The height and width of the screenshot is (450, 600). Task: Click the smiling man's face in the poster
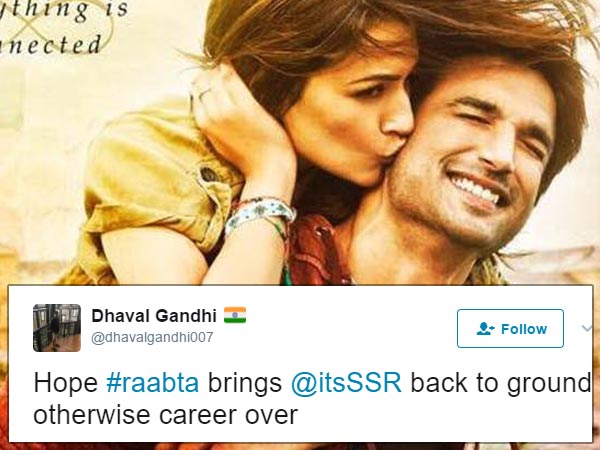pos(474,161)
